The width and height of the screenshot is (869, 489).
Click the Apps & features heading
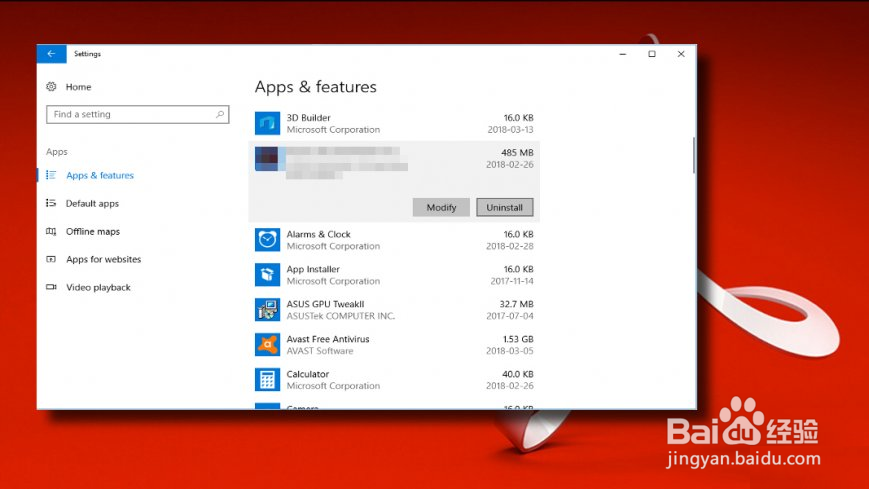(315, 87)
